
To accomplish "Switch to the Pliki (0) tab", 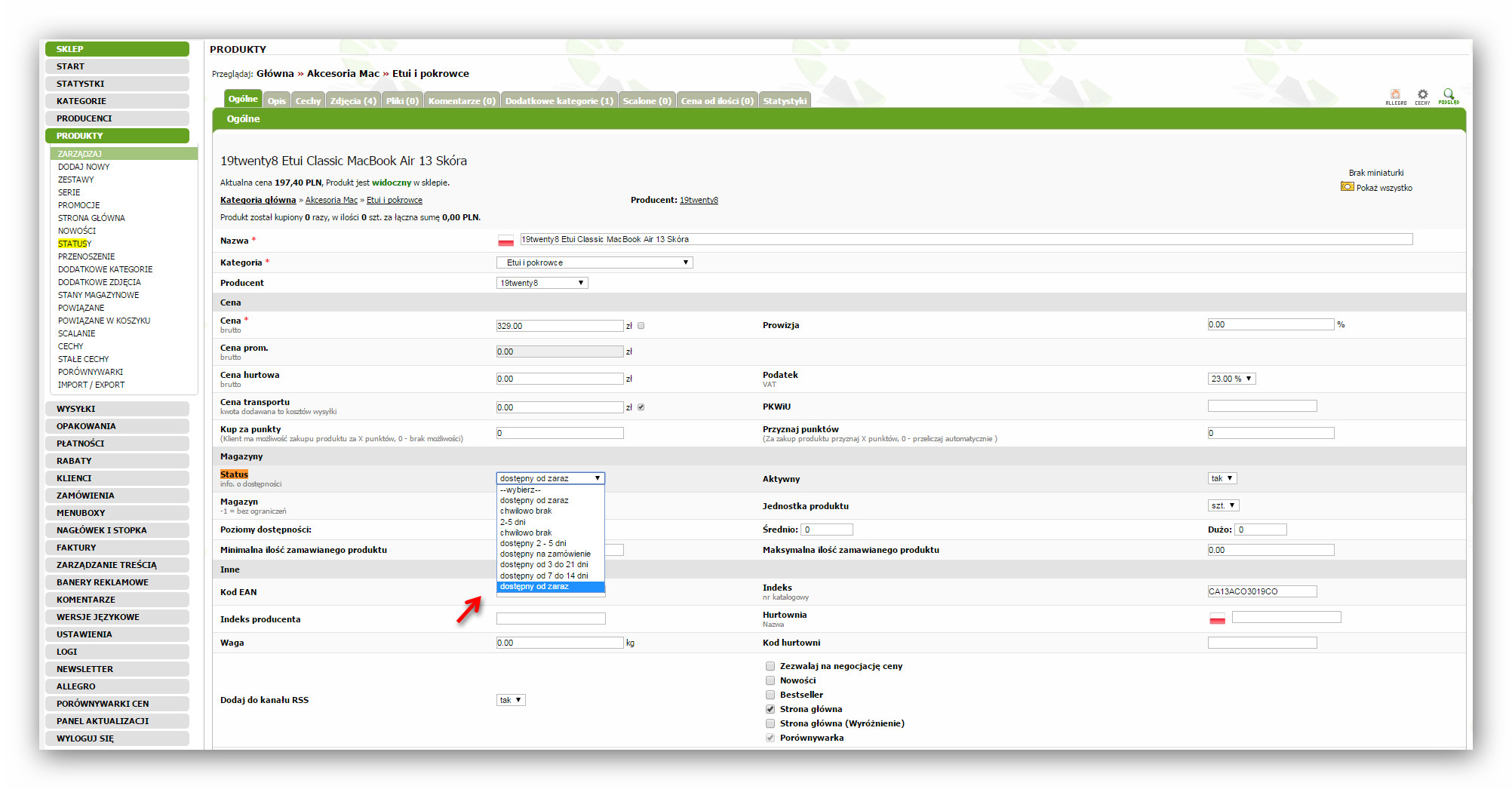I will [x=402, y=100].
